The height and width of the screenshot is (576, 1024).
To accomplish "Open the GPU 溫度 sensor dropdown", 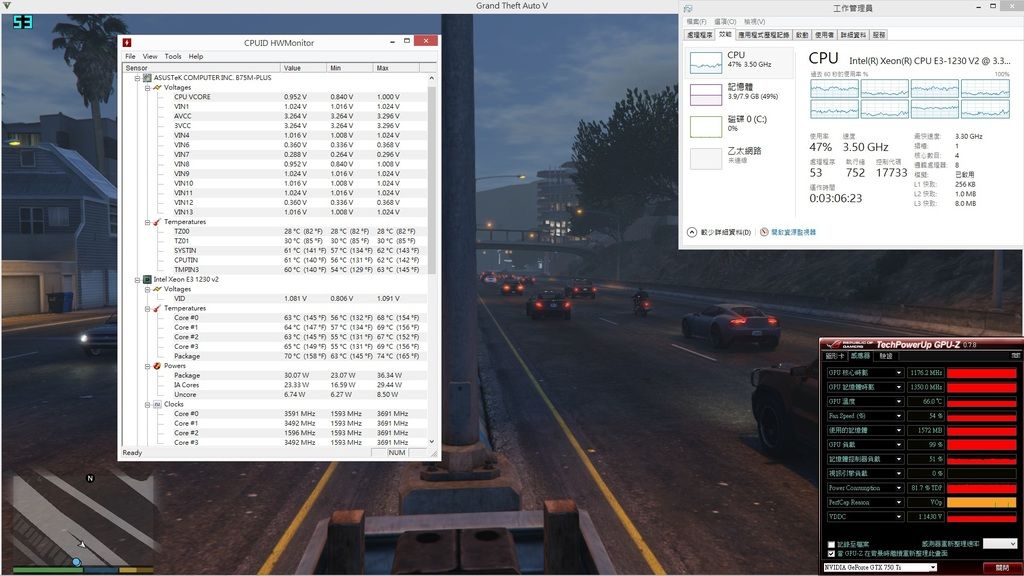I will tap(899, 402).
